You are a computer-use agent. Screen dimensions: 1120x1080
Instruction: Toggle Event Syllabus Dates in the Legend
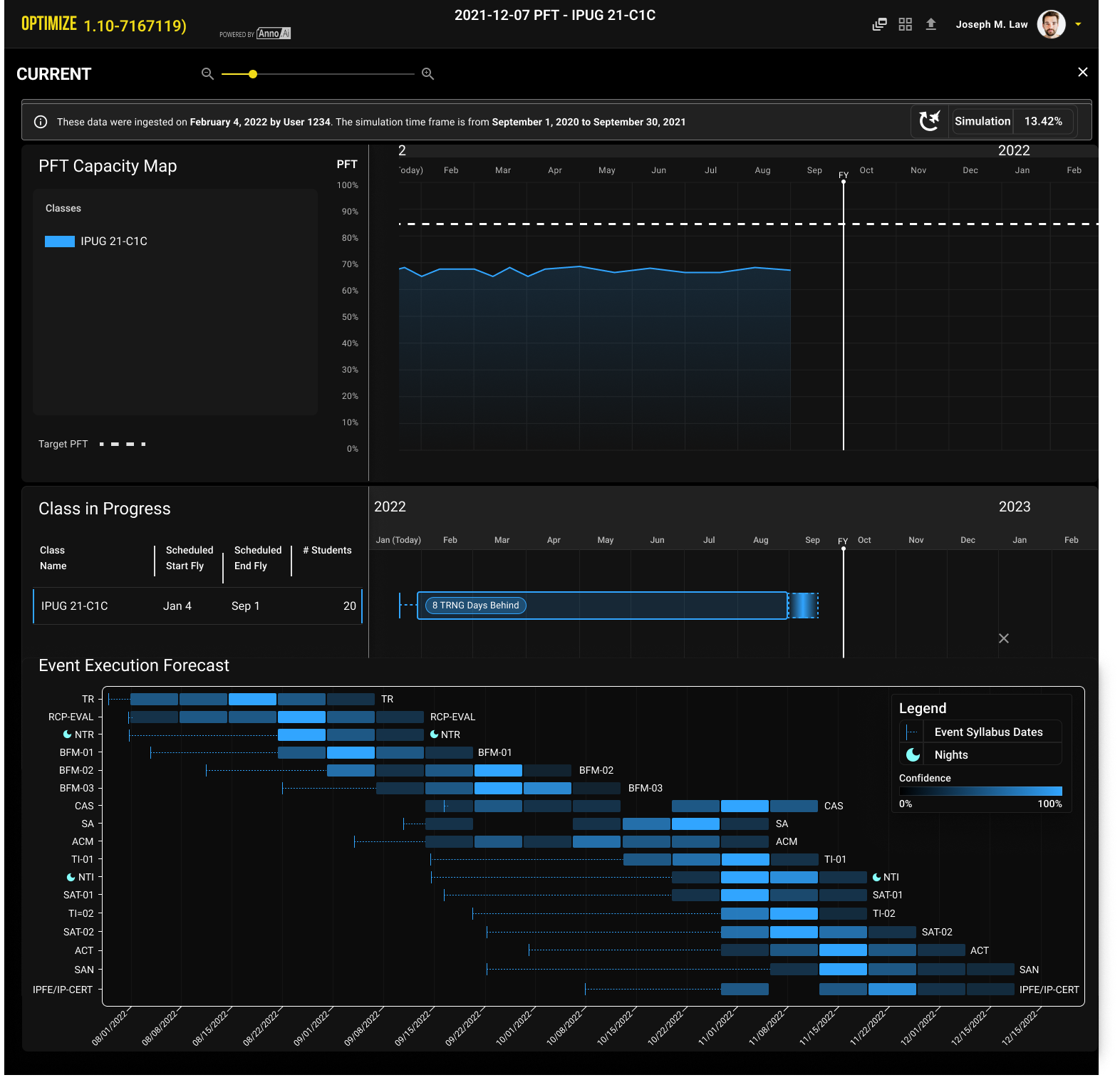(987, 732)
